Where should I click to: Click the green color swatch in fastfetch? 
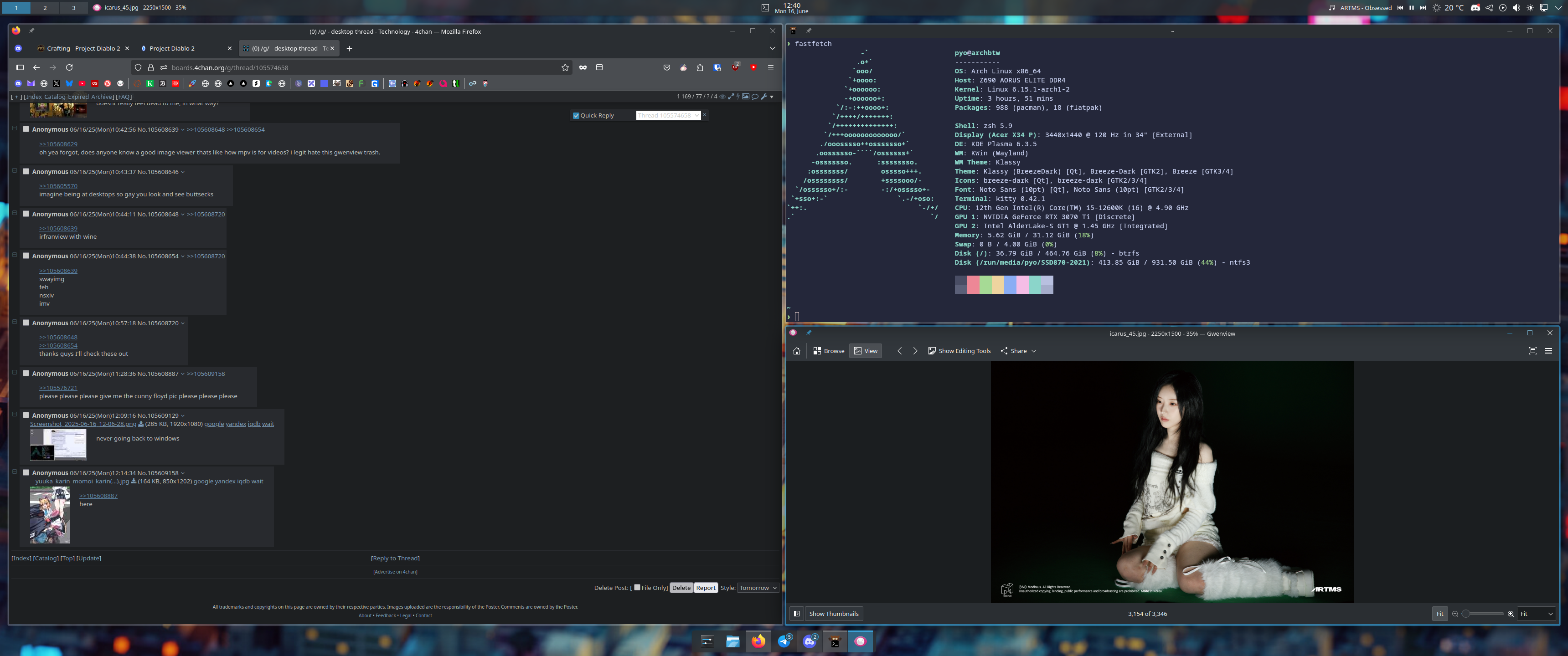(x=985, y=284)
